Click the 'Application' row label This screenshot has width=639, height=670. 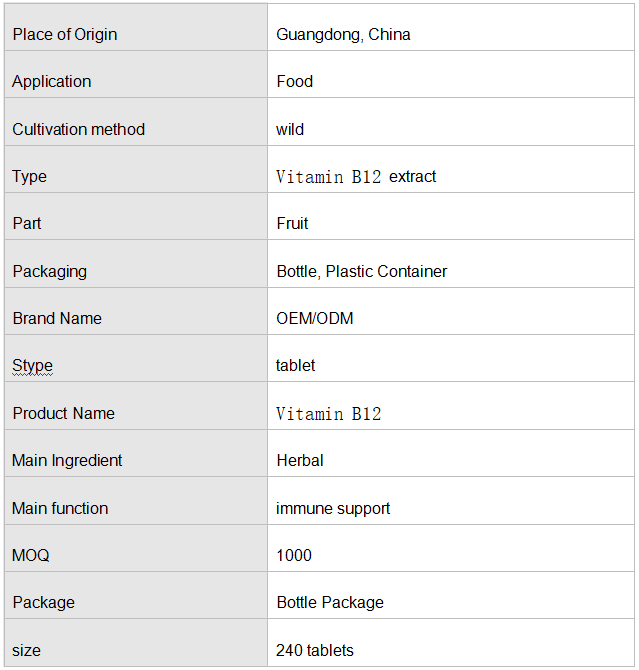(x=52, y=81)
